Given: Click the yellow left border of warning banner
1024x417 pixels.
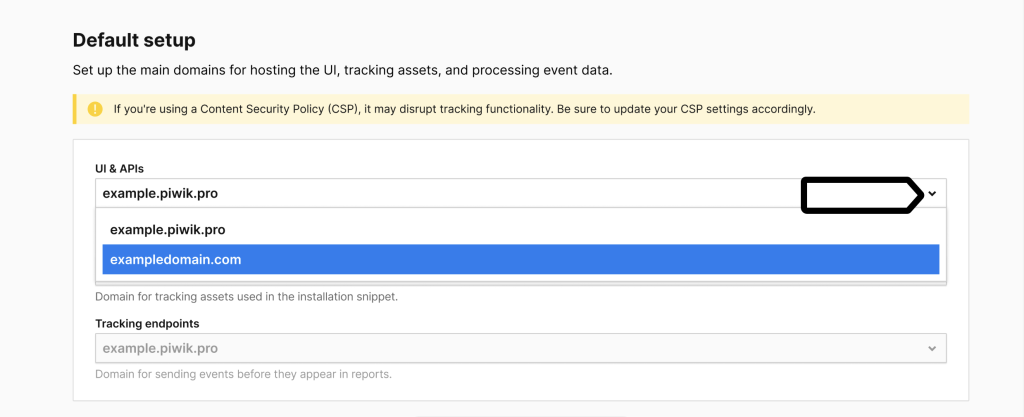Looking at the screenshot, I should (74, 109).
